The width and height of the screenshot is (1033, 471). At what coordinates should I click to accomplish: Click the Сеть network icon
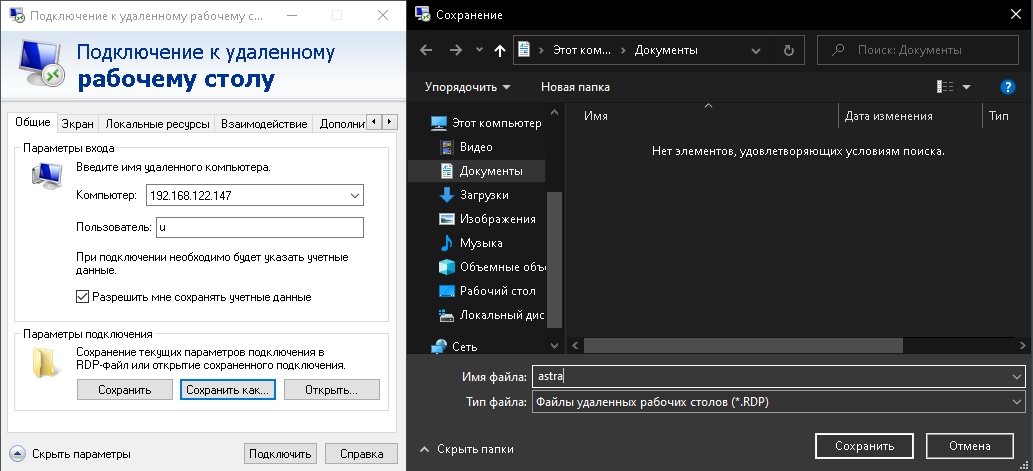439,346
